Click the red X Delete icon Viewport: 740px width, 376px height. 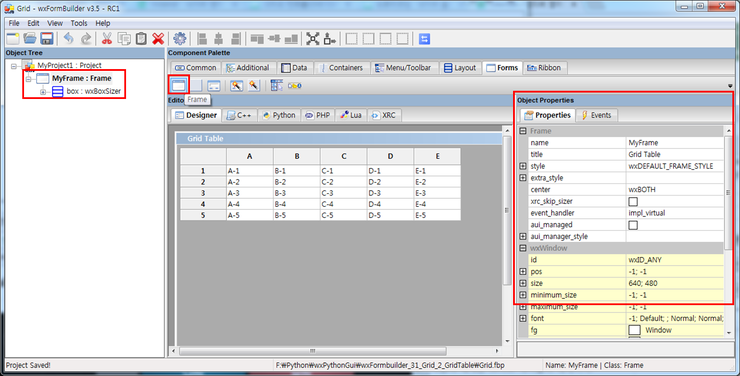pyautogui.click(x=158, y=39)
